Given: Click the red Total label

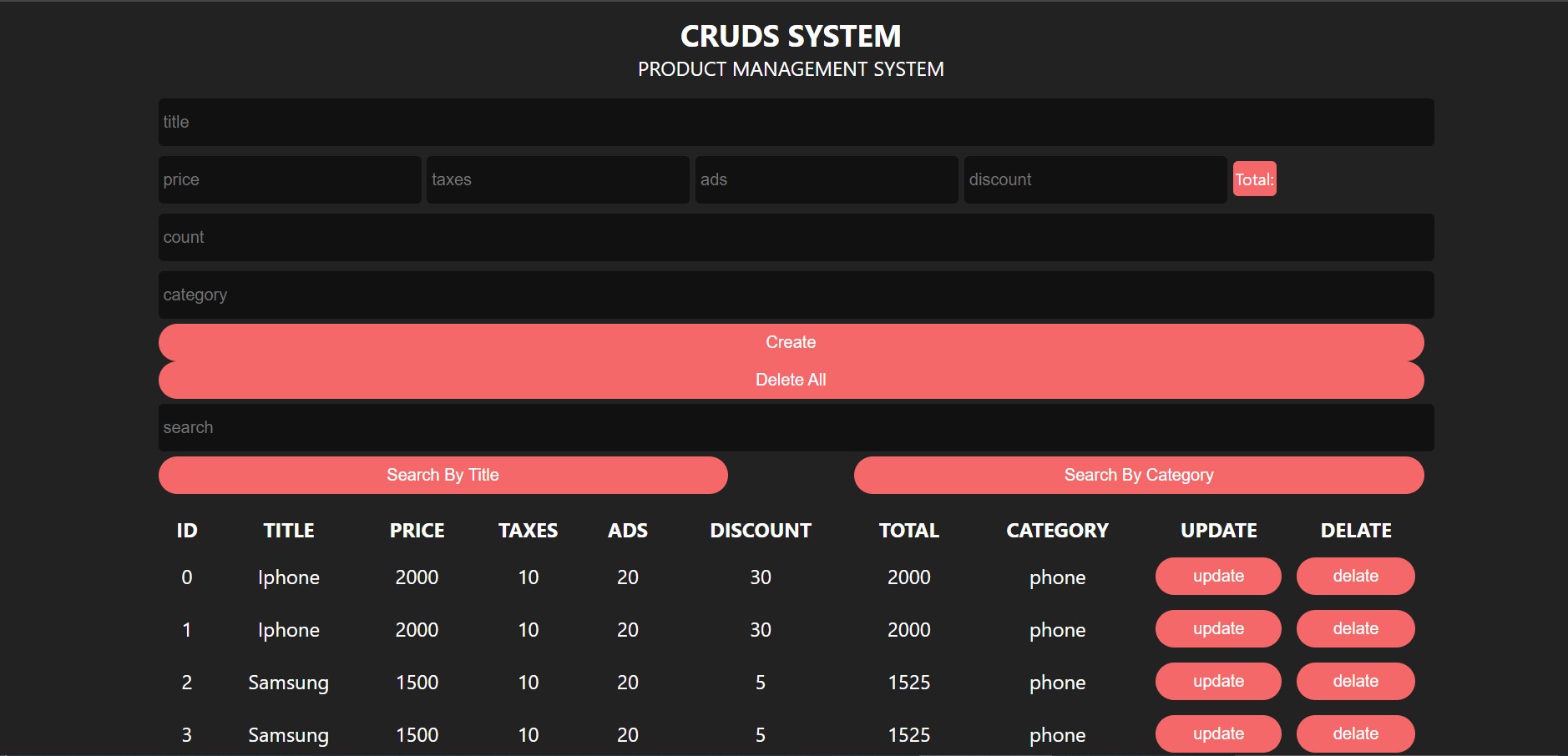Looking at the screenshot, I should (1254, 179).
